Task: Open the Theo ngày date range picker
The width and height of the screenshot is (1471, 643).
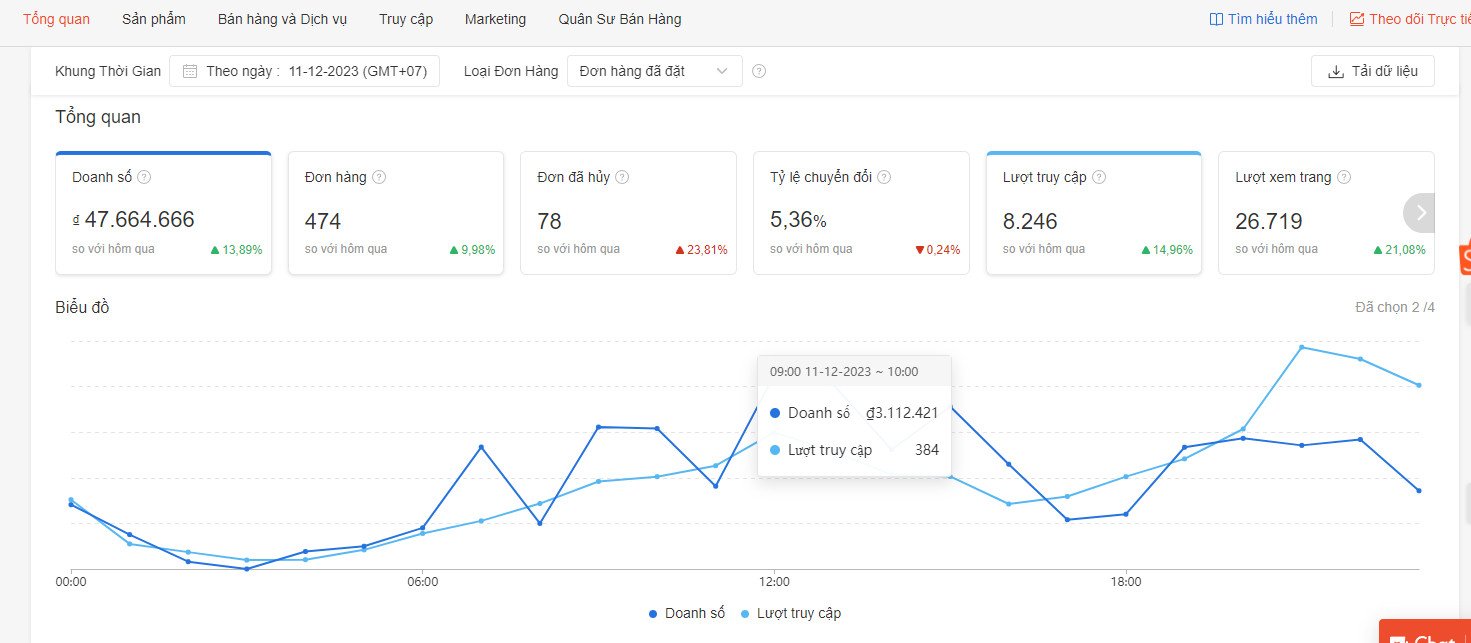Action: (305, 71)
